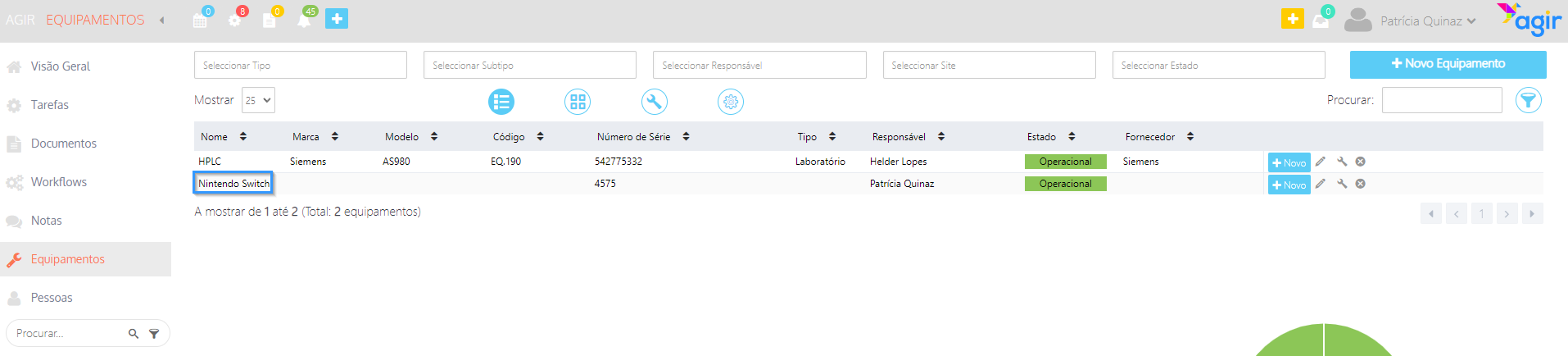Image resolution: width=1568 pixels, height=356 pixels.
Task: Go to last page of results
Action: (x=1532, y=213)
